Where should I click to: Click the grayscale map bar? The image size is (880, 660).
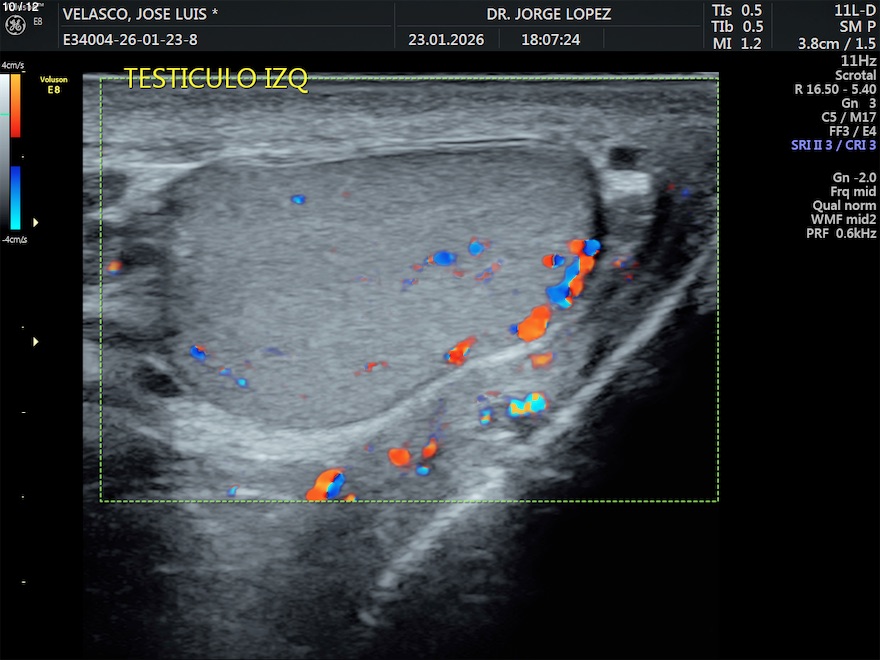coord(5,150)
